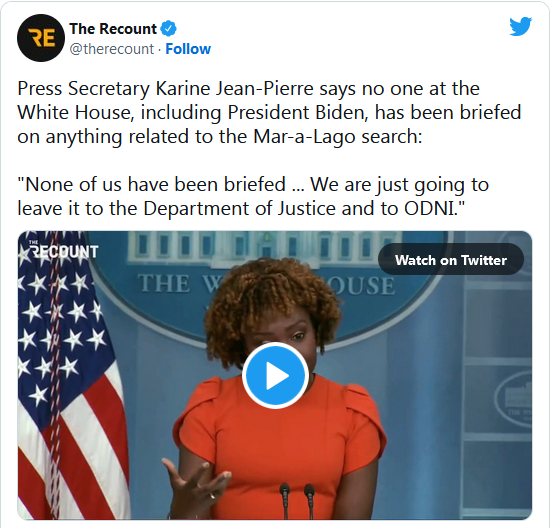The width and height of the screenshot is (555, 528).
Task: Click the Watch on Twitter button
Action: tap(451, 260)
